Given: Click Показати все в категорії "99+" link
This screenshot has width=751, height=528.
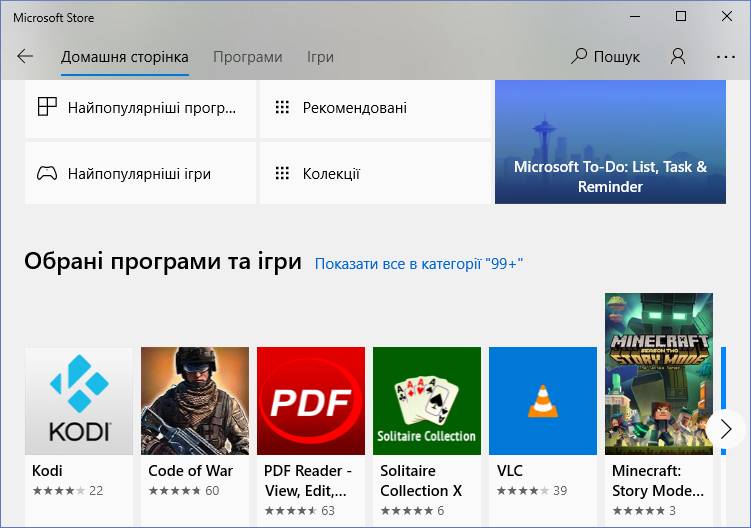Looking at the screenshot, I should [419, 264].
